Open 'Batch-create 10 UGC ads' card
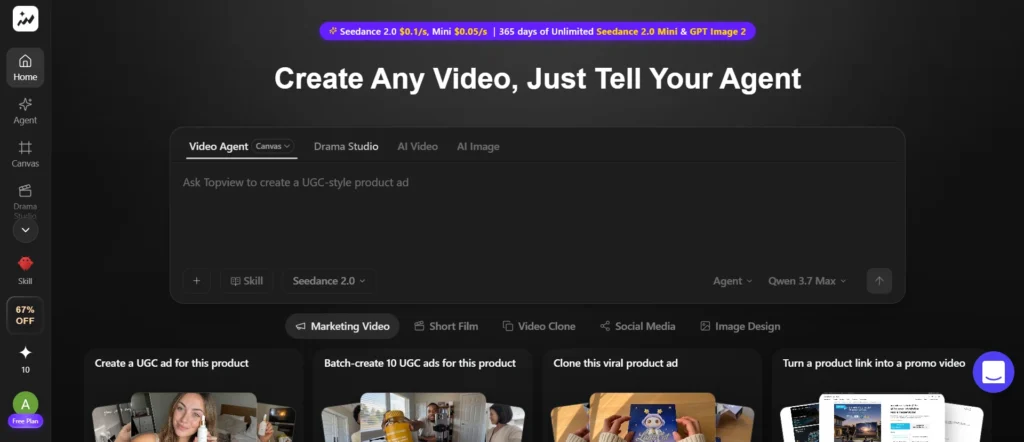The width and height of the screenshot is (1024, 442). click(x=422, y=395)
